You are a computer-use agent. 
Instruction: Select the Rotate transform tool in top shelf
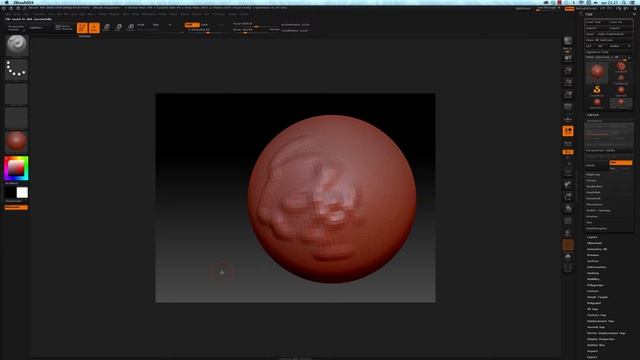130,27
